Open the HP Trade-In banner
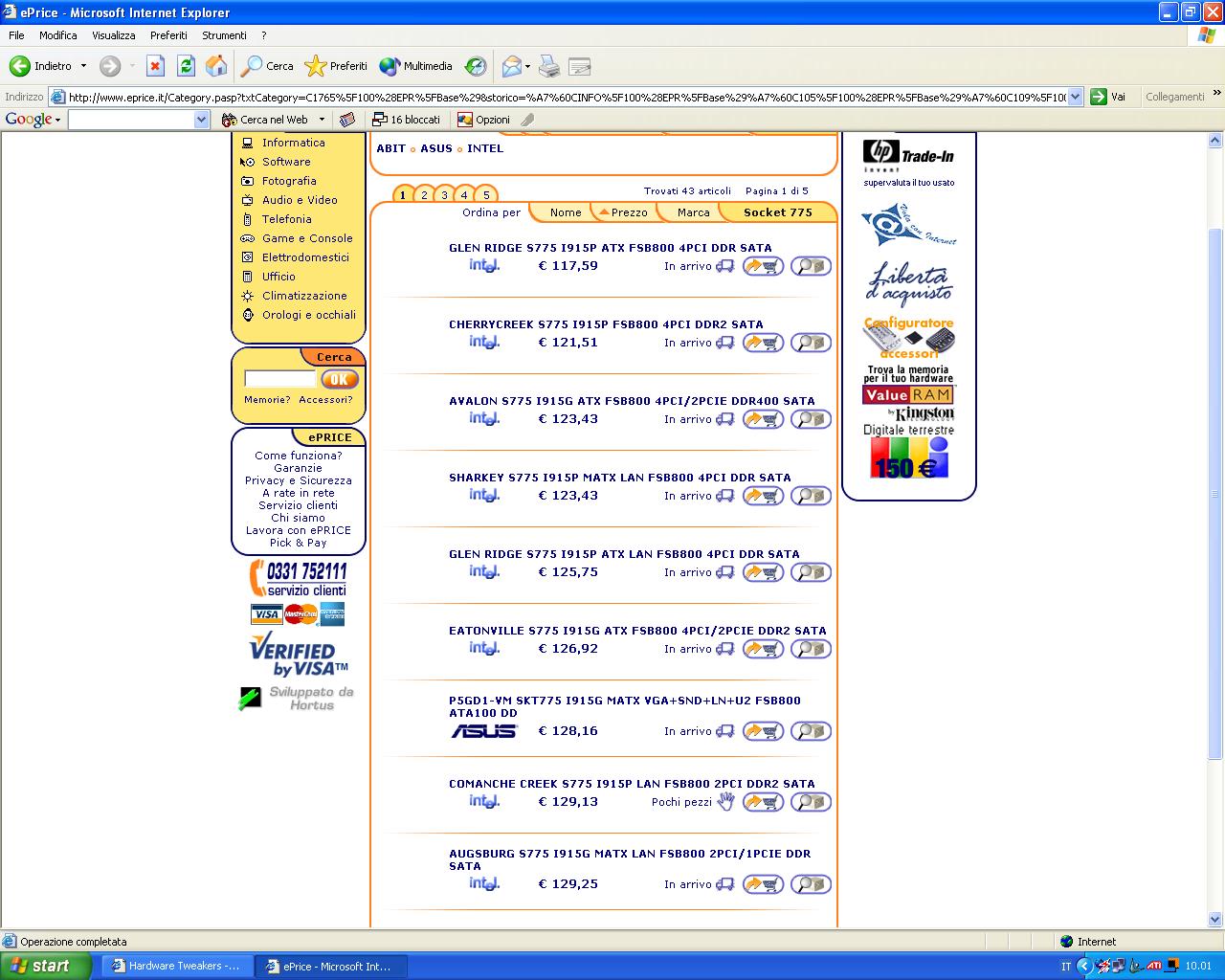Image resolution: width=1225 pixels, height=980 pixels. coord(908,163)
